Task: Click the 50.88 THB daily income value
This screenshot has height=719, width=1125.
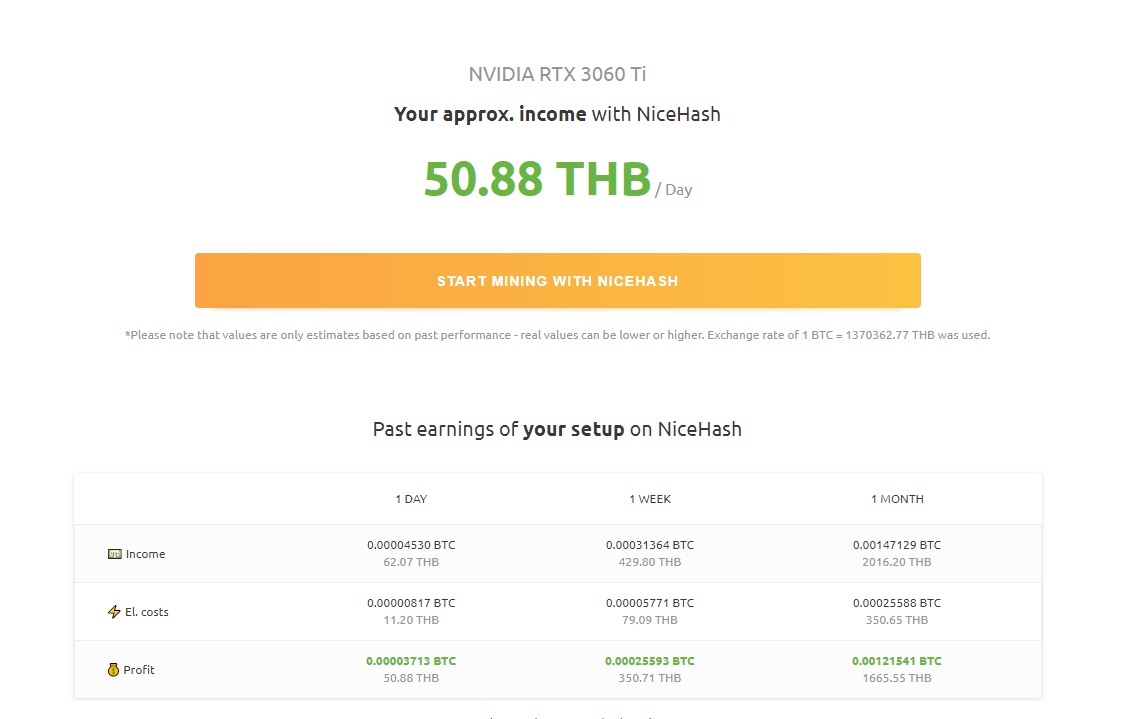Action: [537, 179]
